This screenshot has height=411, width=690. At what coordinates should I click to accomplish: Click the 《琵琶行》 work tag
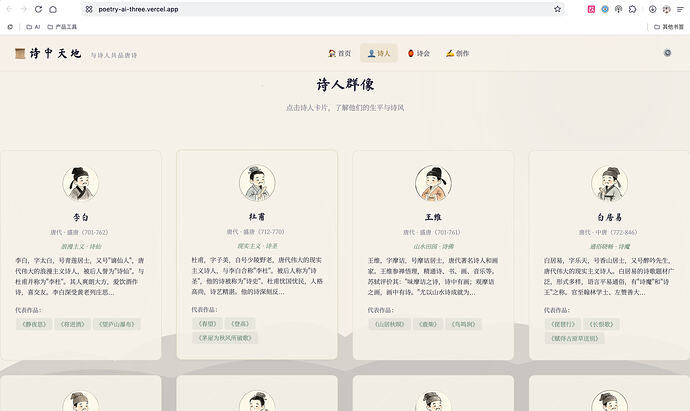coord(563,324)
